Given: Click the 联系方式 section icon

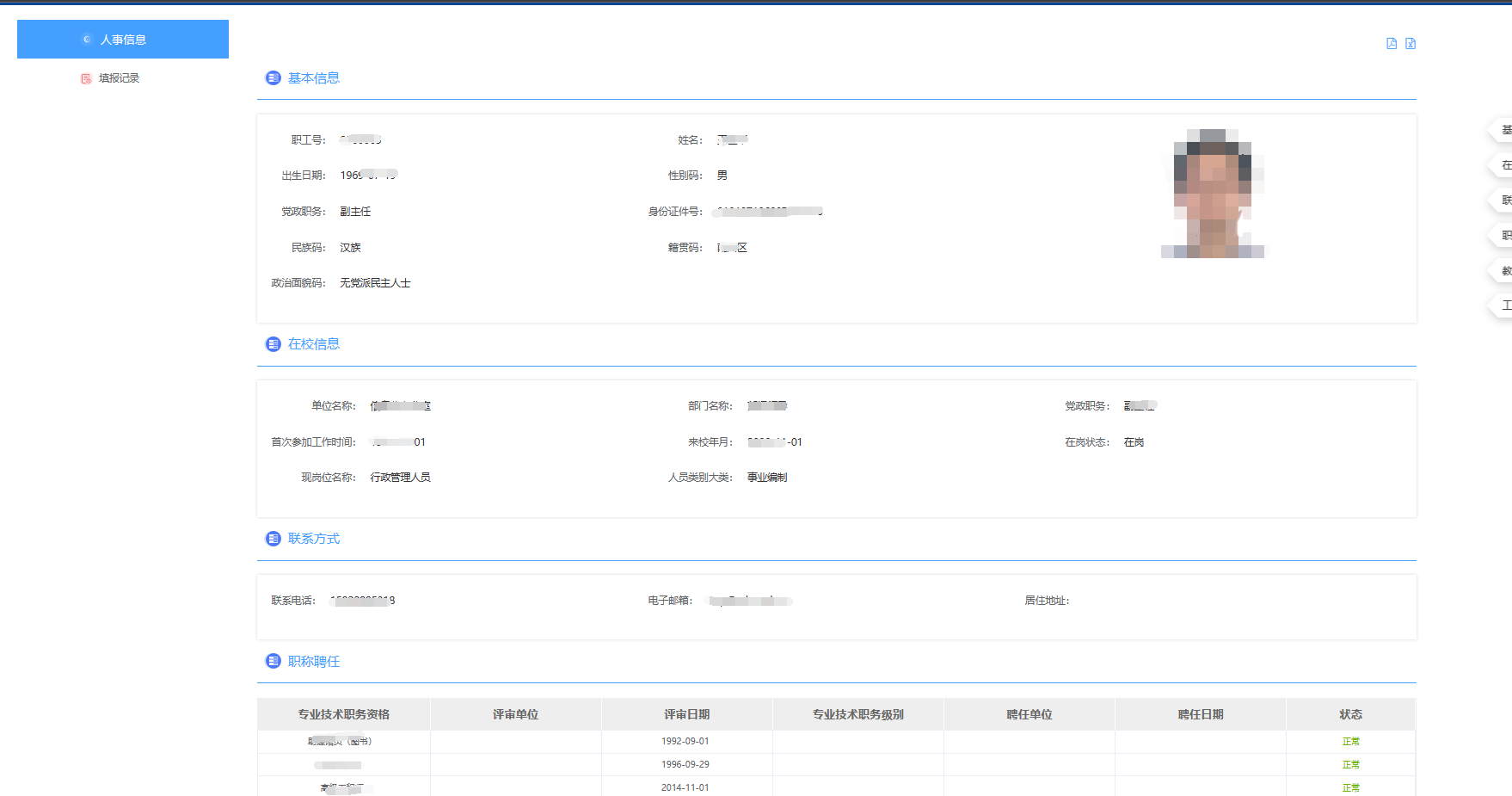Looking at the screenshot, I should pyautogui.click(x=274, y=539).
